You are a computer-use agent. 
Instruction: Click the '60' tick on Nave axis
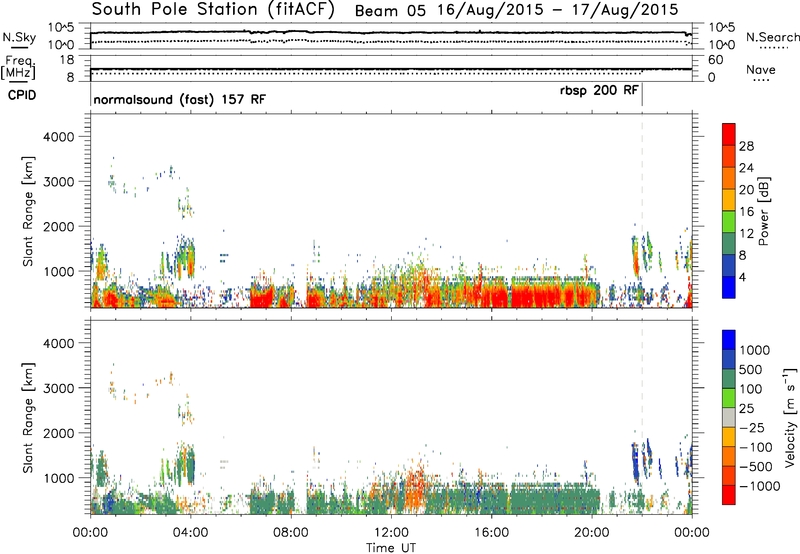715,60
